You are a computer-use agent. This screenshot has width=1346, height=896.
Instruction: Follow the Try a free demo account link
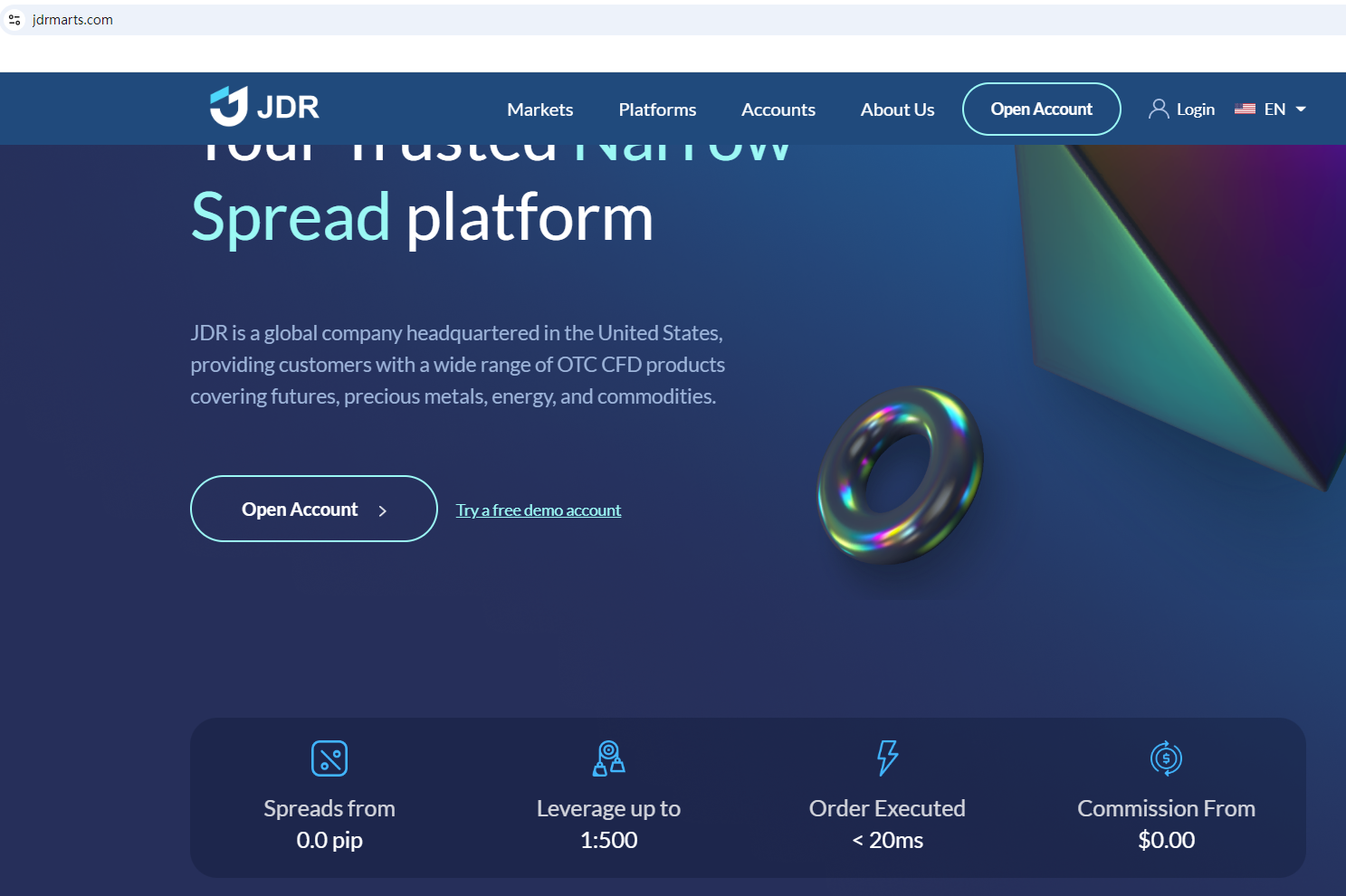(539, 510)
